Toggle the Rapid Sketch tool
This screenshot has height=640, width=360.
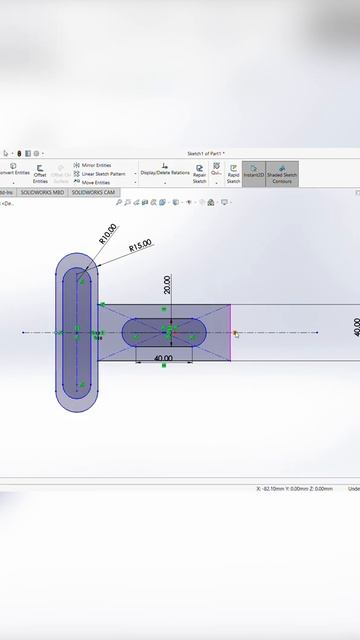tap(233, 174)
